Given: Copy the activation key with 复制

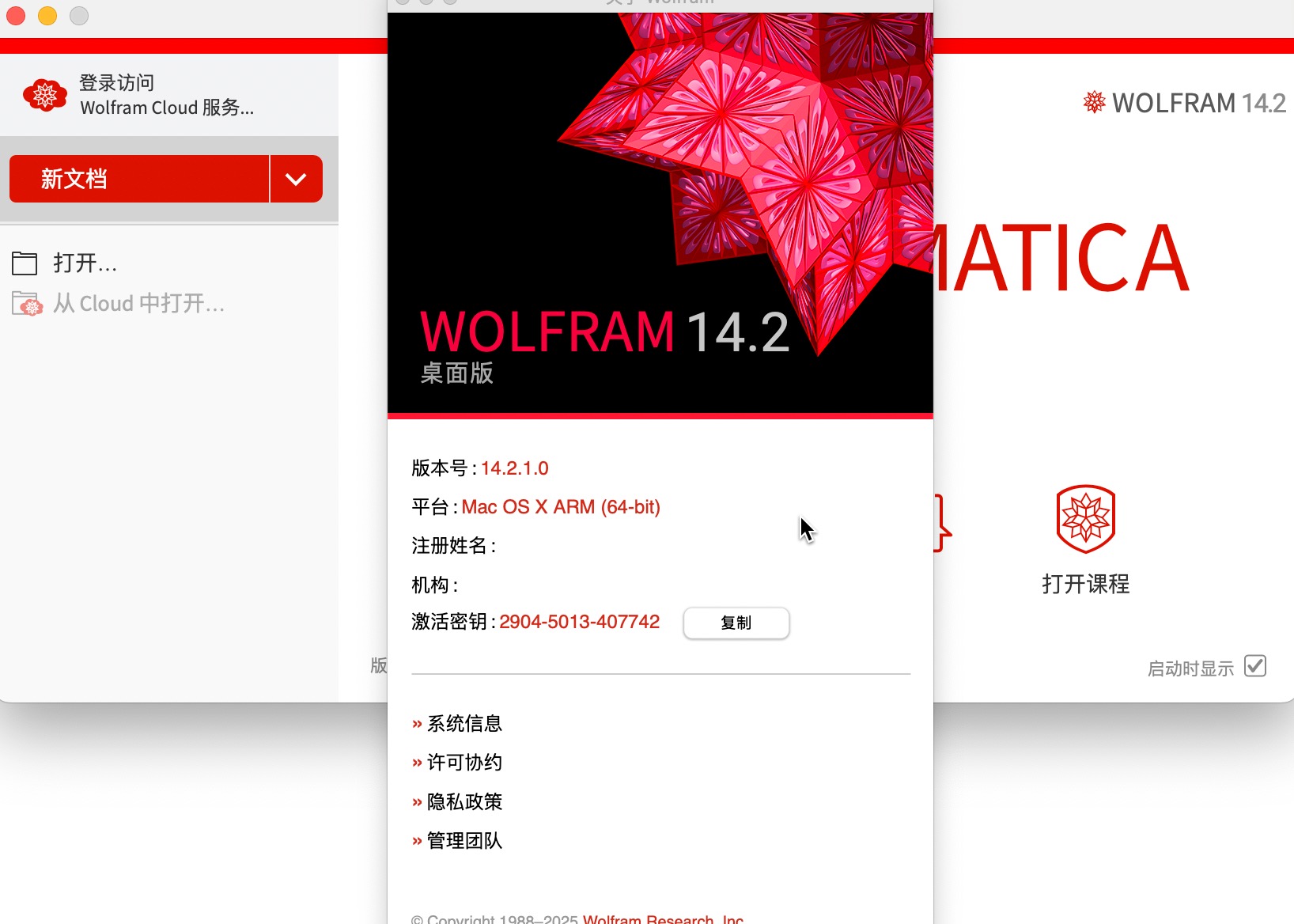Looking at the screenshot, I should [736, 623].
